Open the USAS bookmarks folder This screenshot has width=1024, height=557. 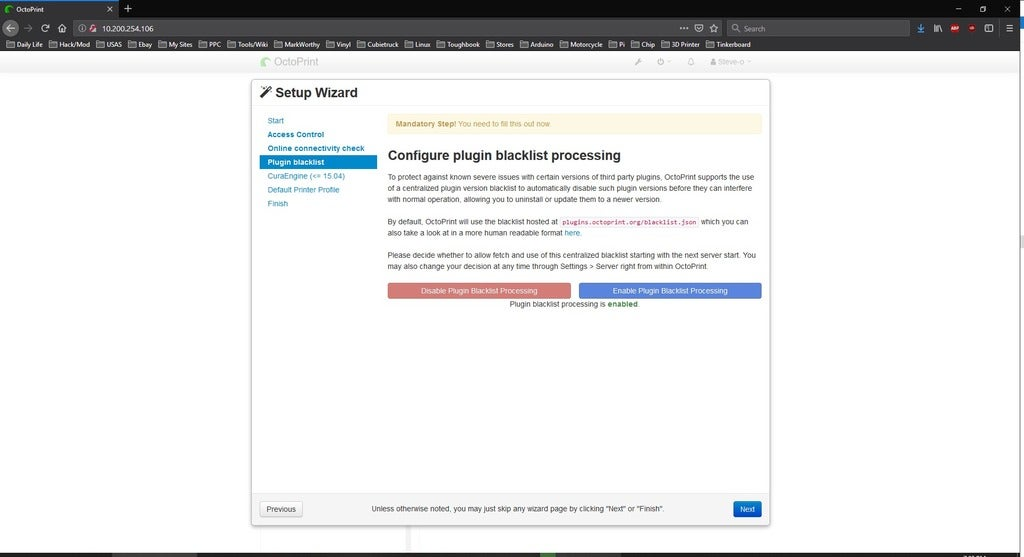[108, 44]
